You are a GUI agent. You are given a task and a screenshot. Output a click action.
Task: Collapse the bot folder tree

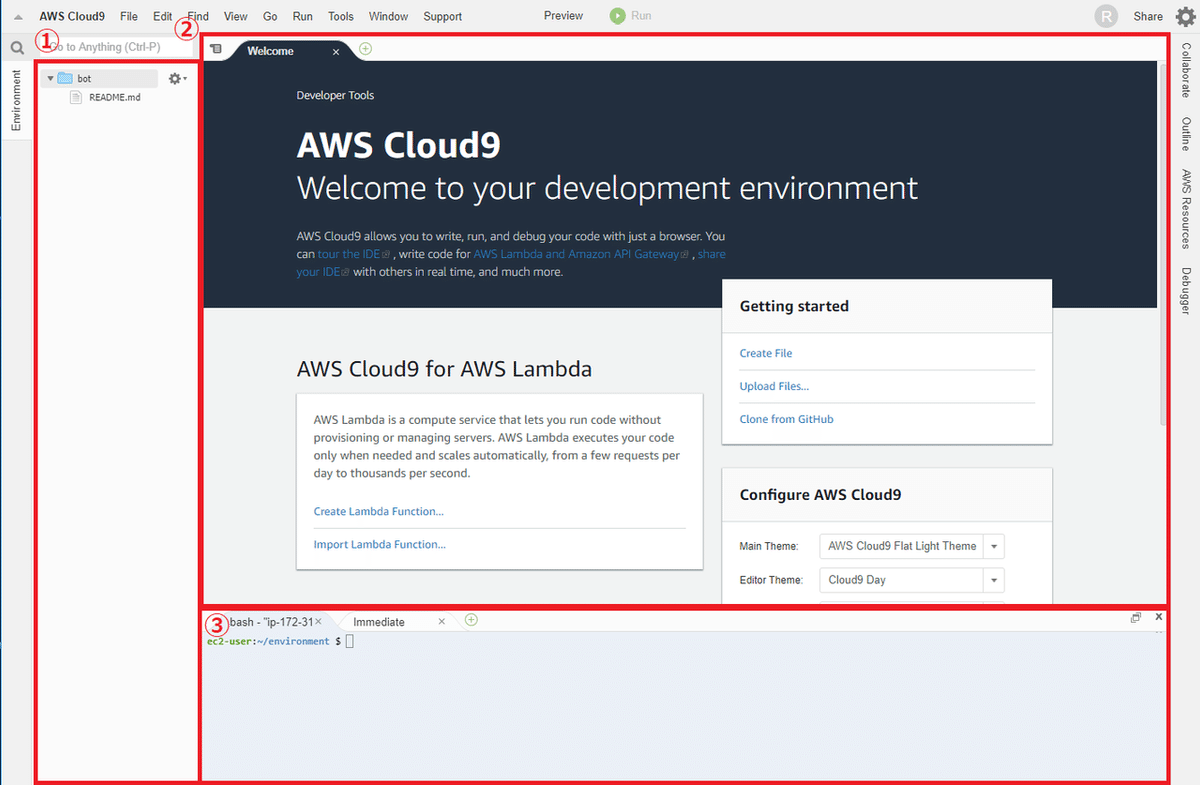[51, 78]
